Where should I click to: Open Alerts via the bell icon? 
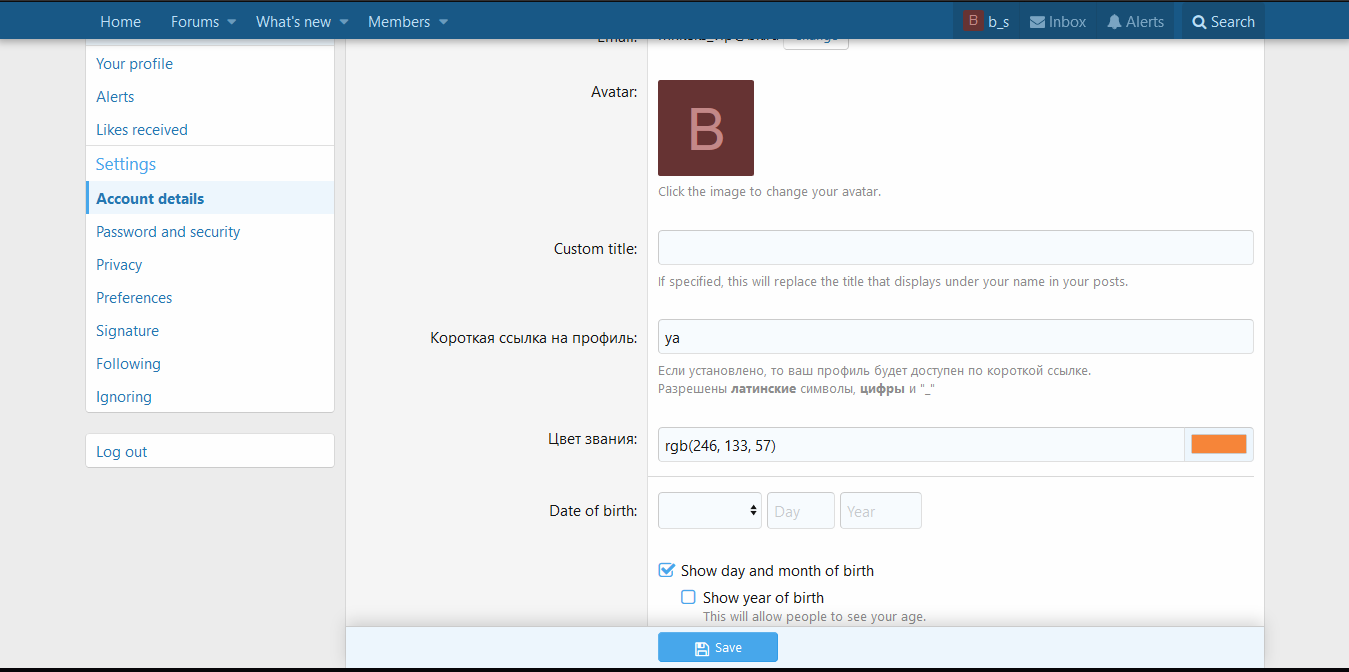pyautogui.click(x=1114, y=22)
